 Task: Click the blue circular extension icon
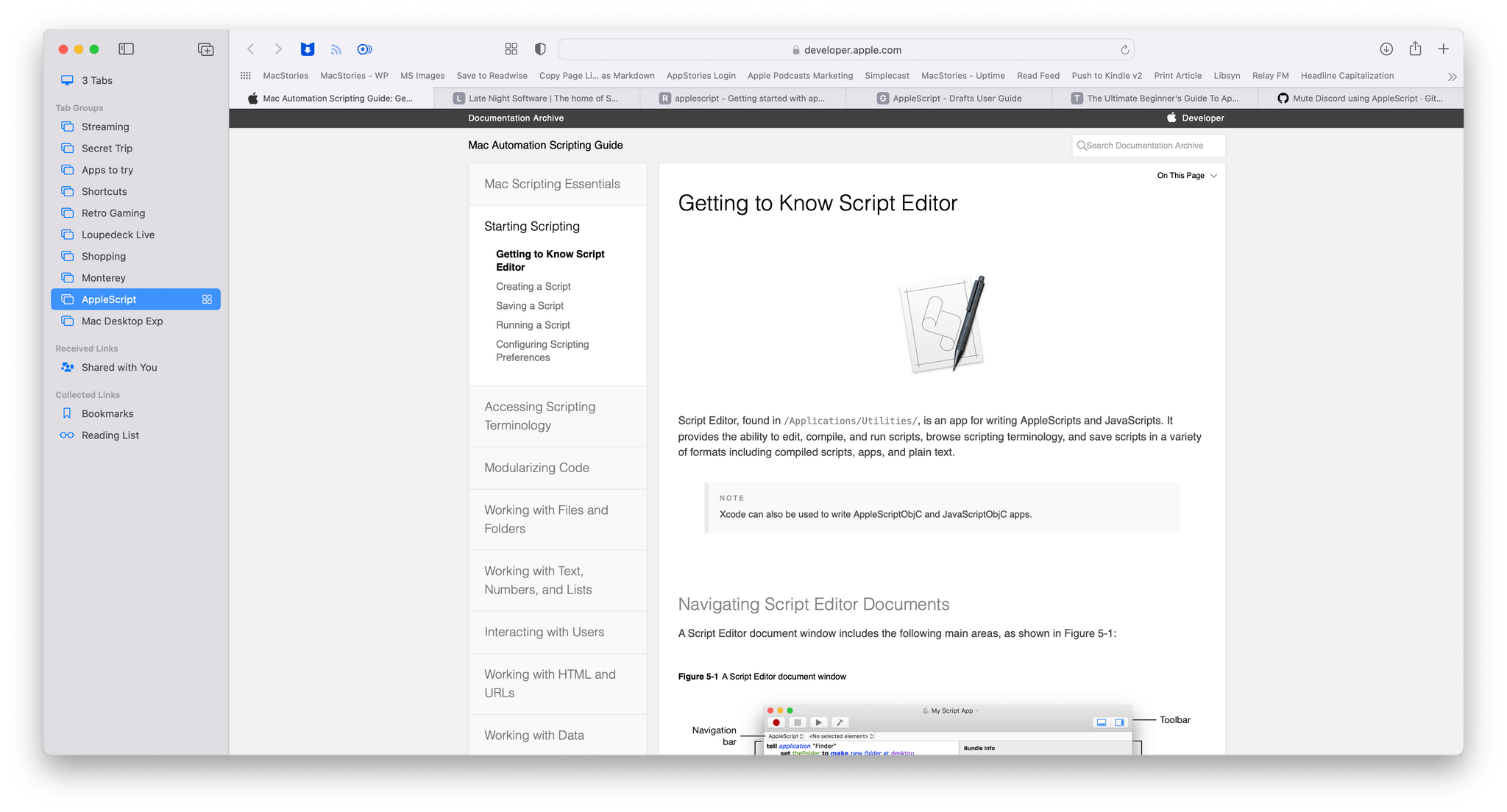pyautogui.click(x=364, y=49)
